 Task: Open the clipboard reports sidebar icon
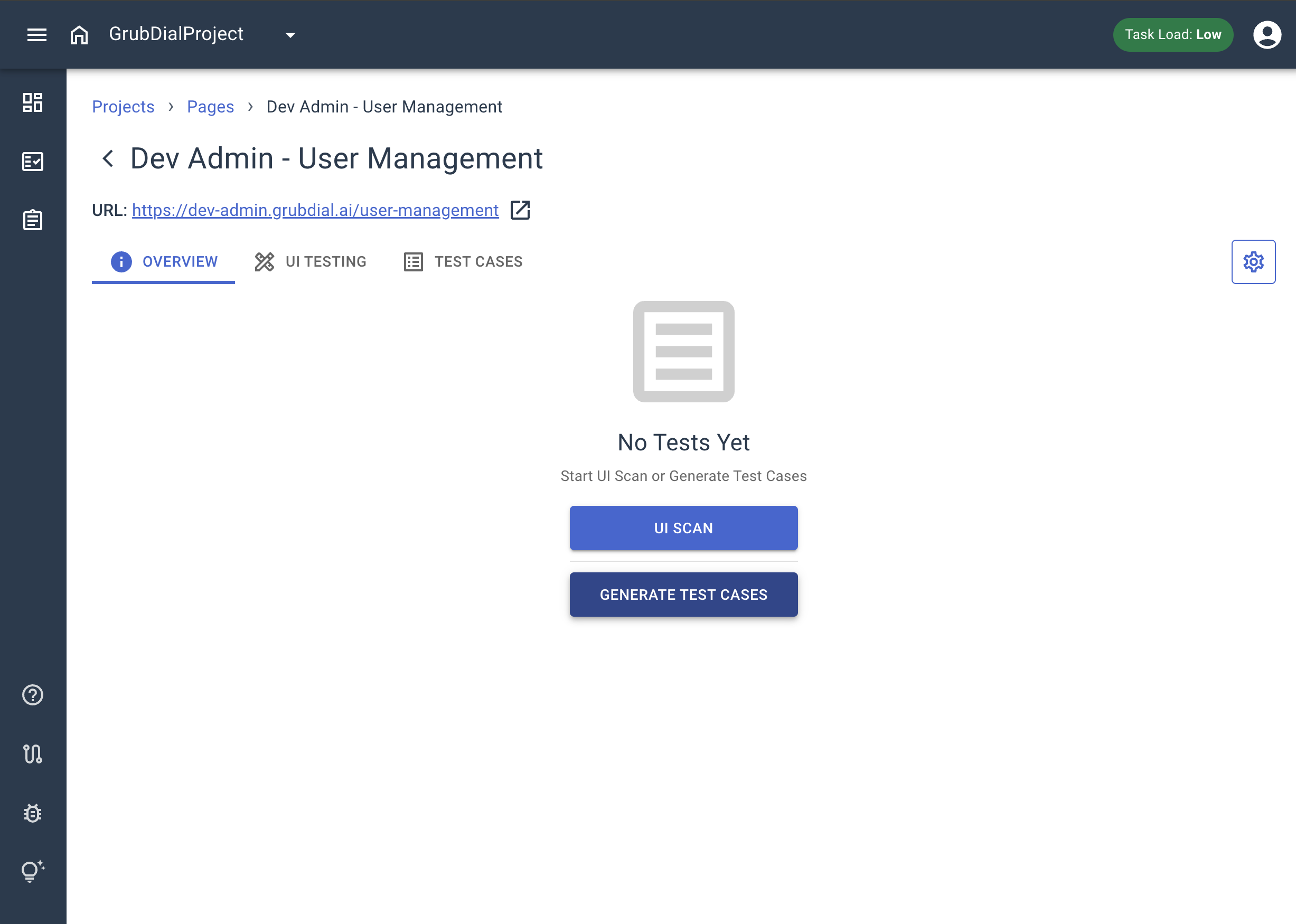tap(33, 220)
